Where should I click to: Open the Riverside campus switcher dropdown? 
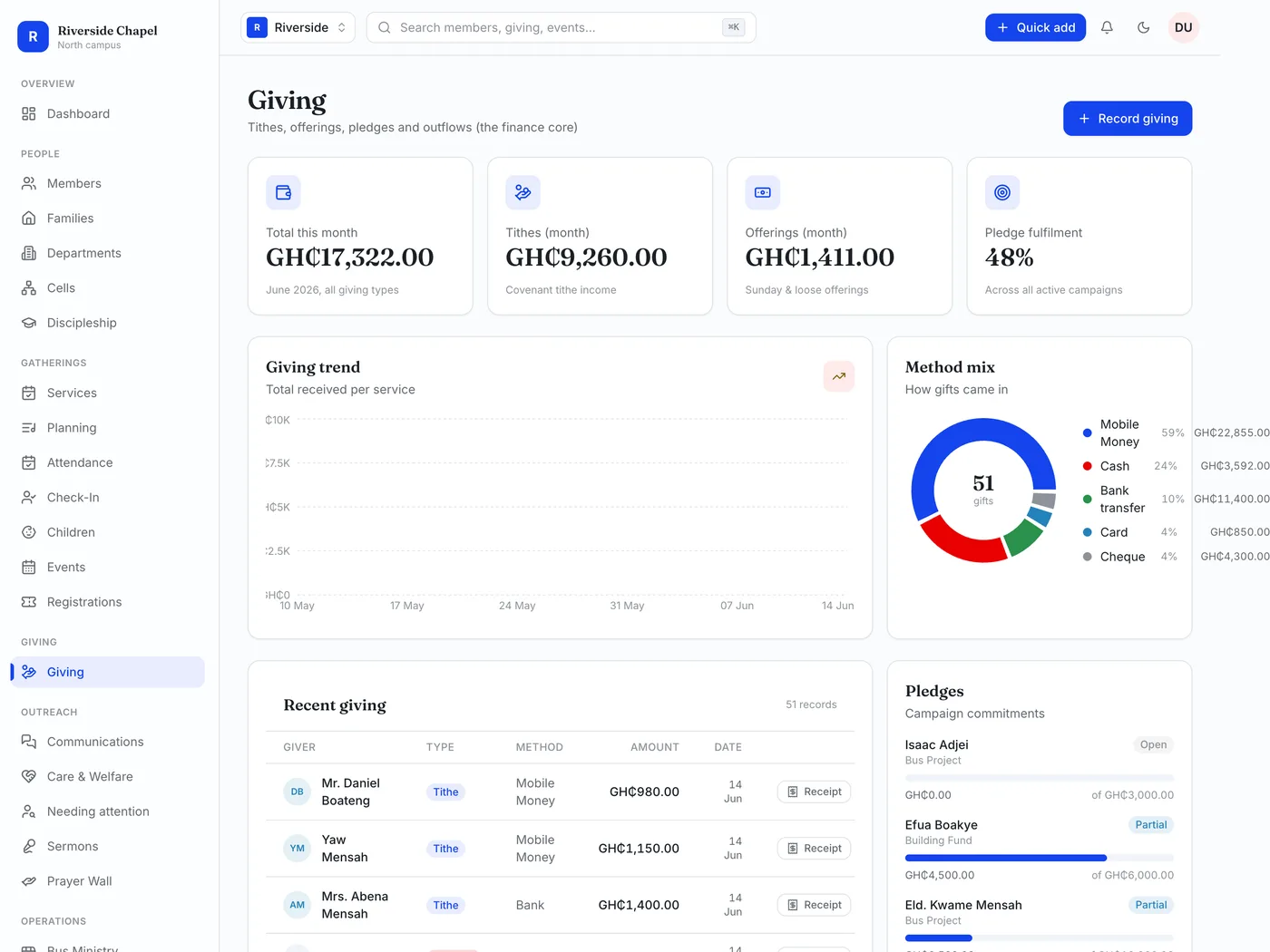[x=298, y=27]
